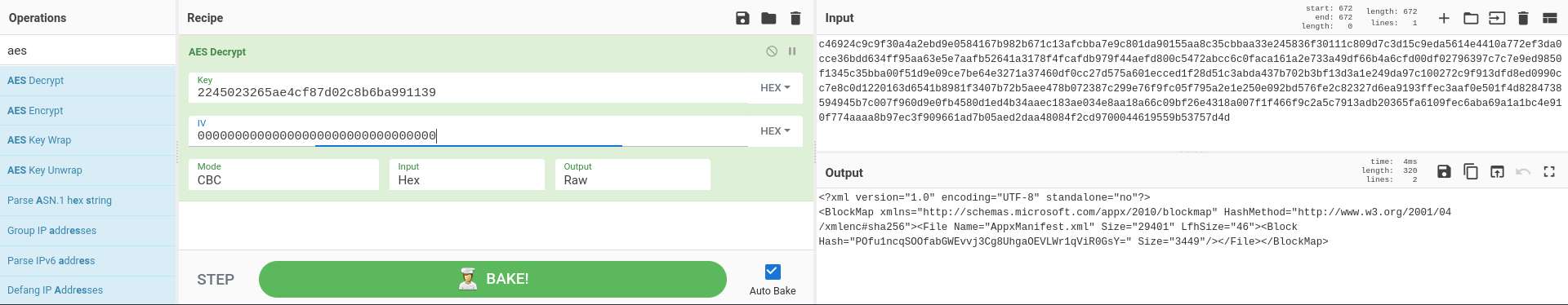1568x305 pixels.
Task: Add a new input tab
Action: point(1444,18)
